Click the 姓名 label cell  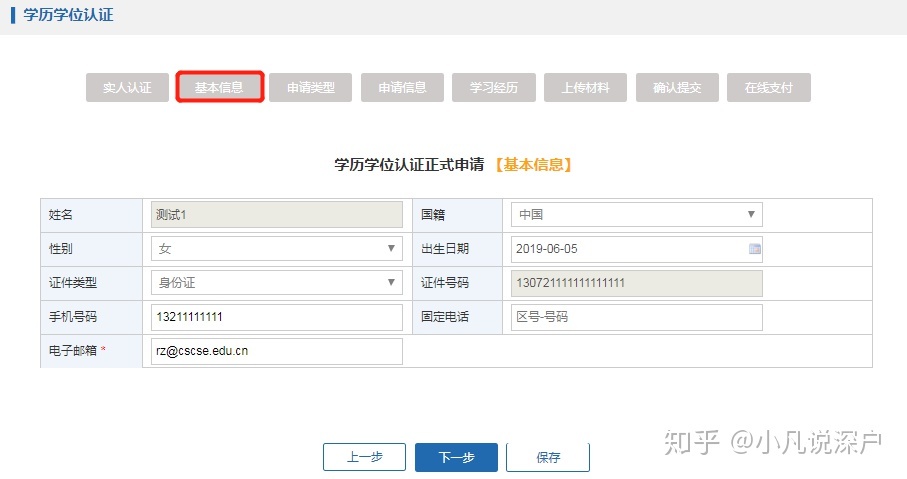tap(91, 215)
